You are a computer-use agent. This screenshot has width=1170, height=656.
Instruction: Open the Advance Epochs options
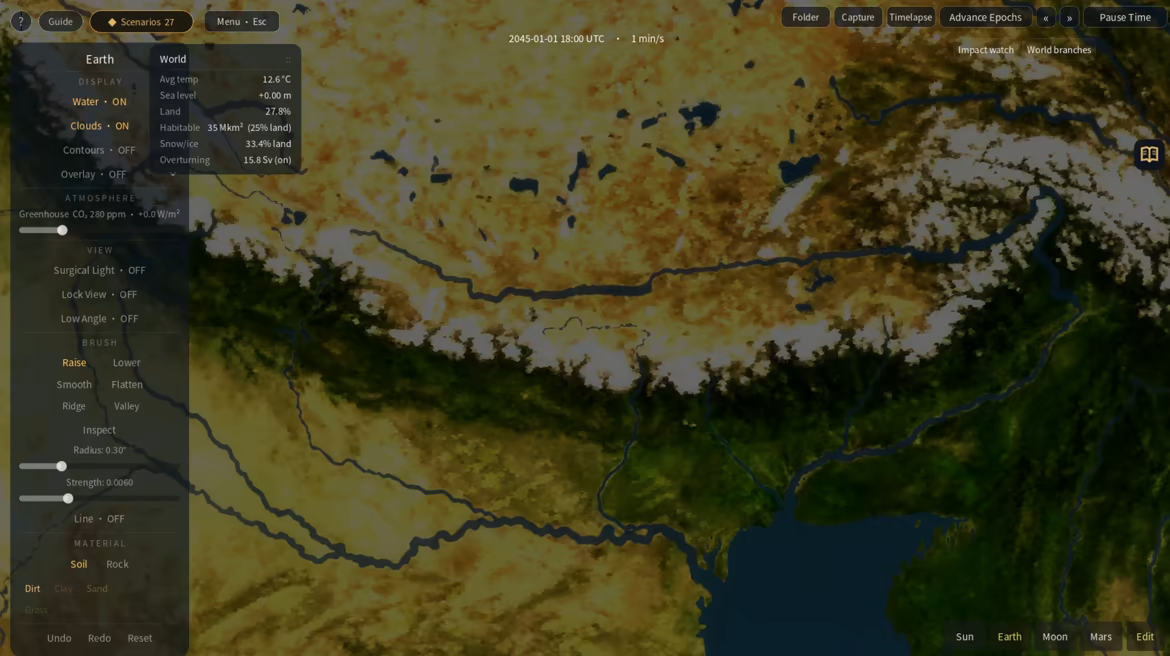[x=985, y=17]
